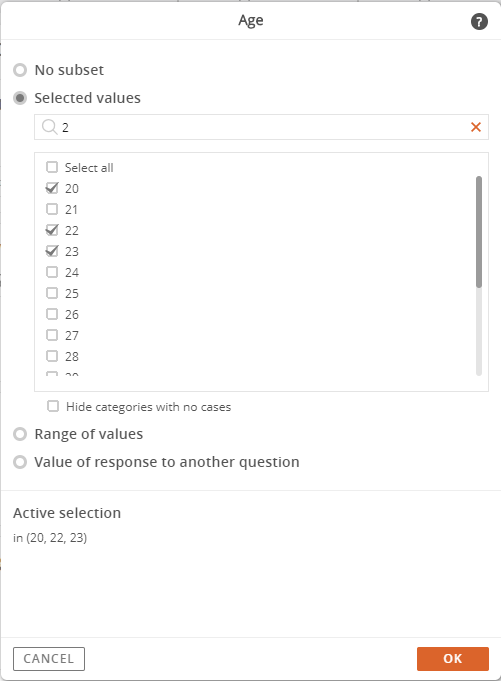
Task: Uncheck the value 23 checkbox
Action: (52, 251)
